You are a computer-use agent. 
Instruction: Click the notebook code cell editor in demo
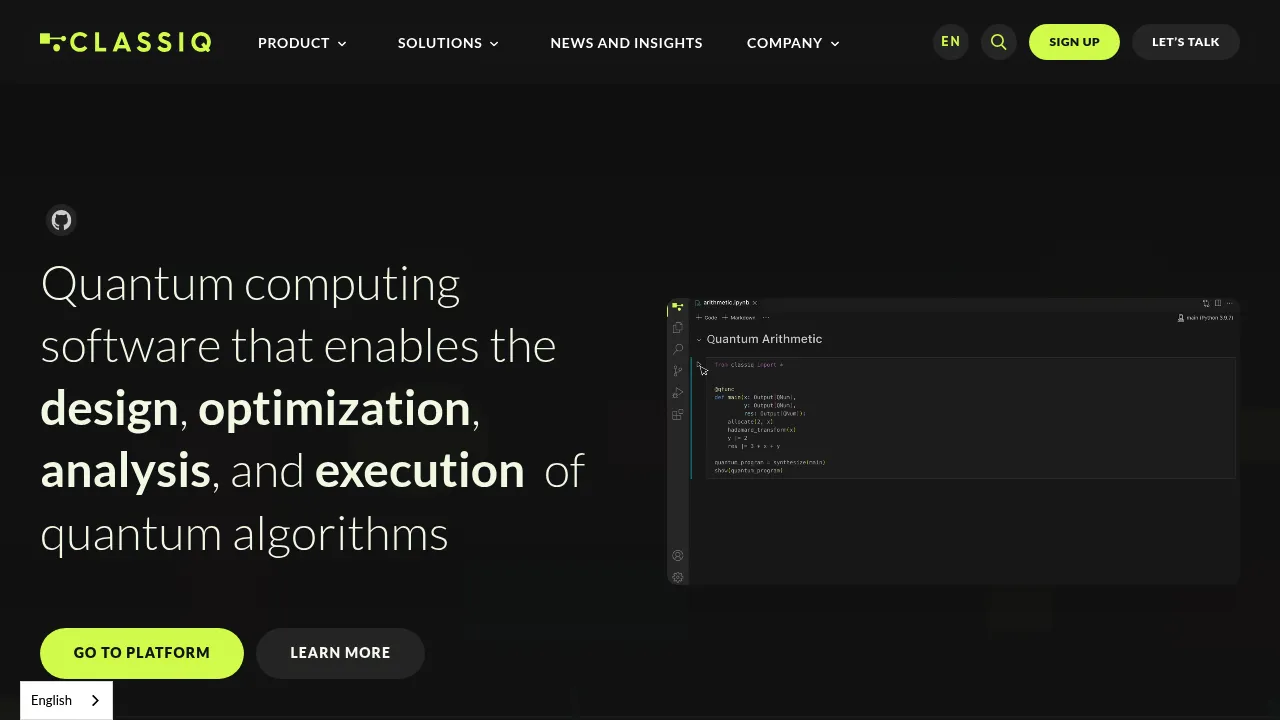point(970,418)
